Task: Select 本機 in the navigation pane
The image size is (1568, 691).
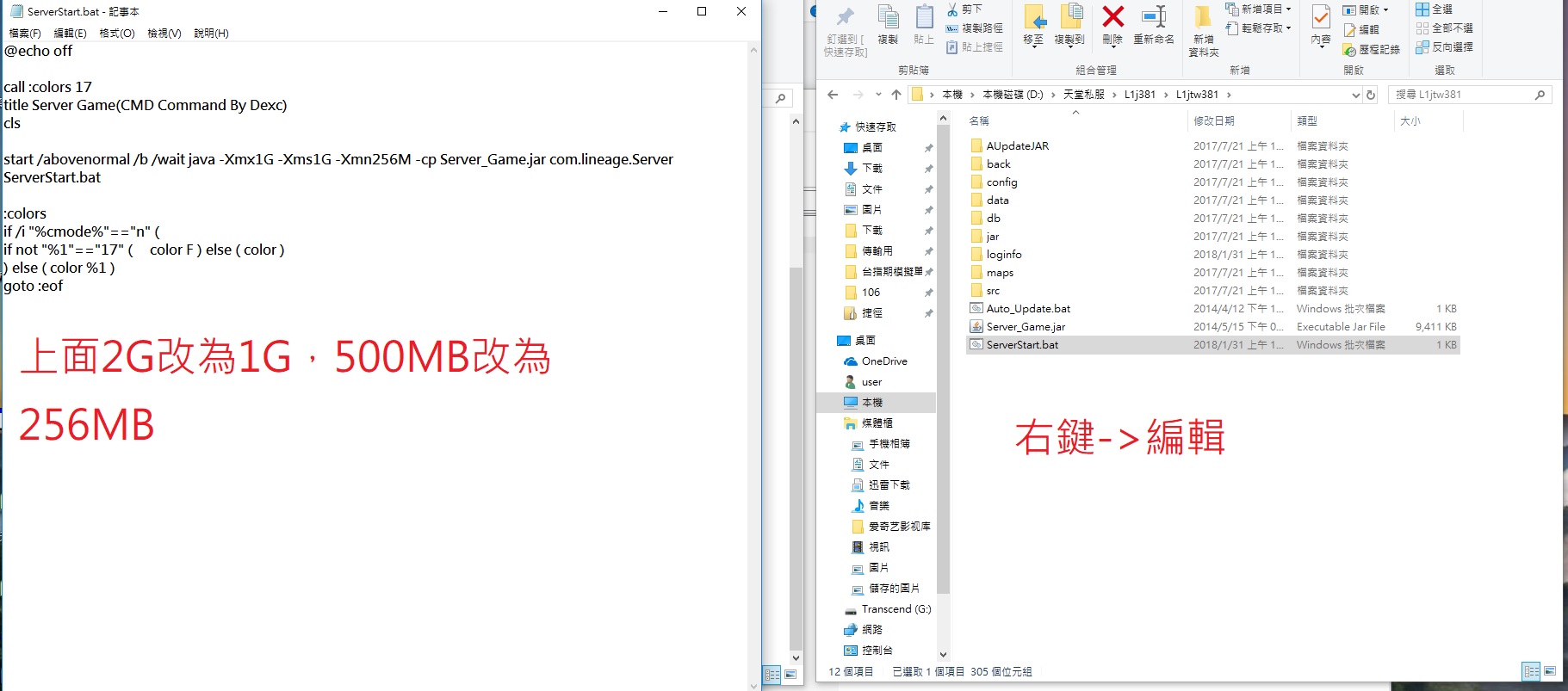Action: click(871, 403)
